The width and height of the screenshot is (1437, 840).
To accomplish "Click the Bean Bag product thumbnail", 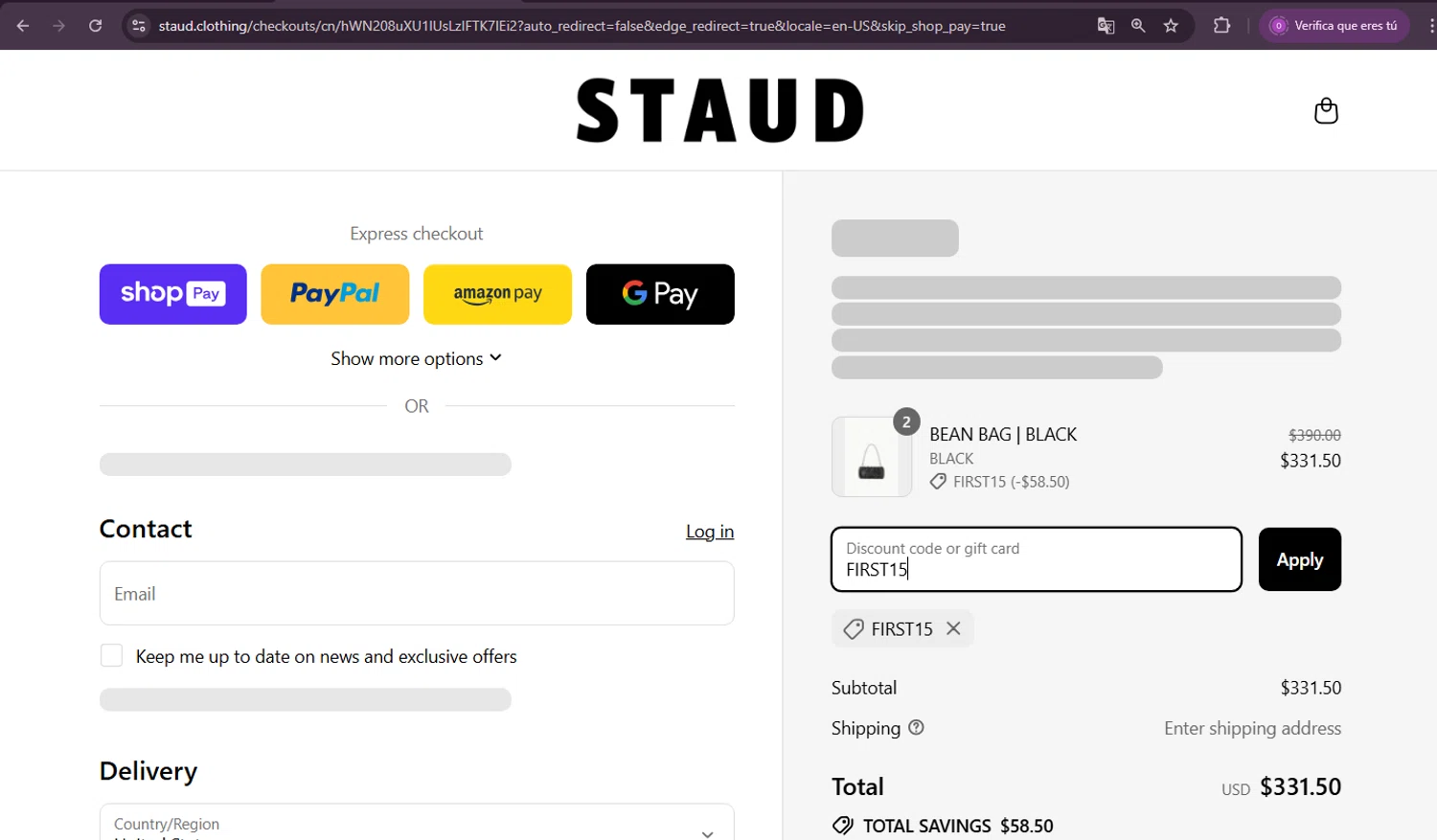I will point(872,457).
